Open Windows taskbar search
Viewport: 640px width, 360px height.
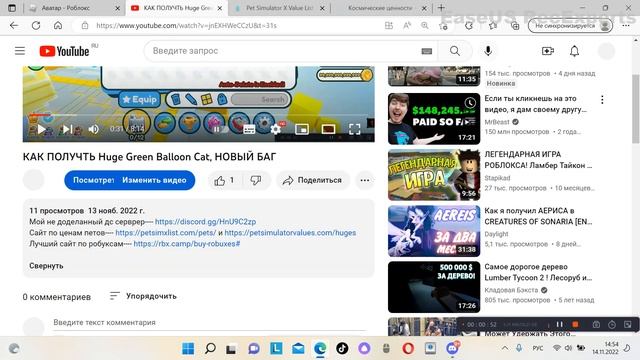(x=210, y=349)
